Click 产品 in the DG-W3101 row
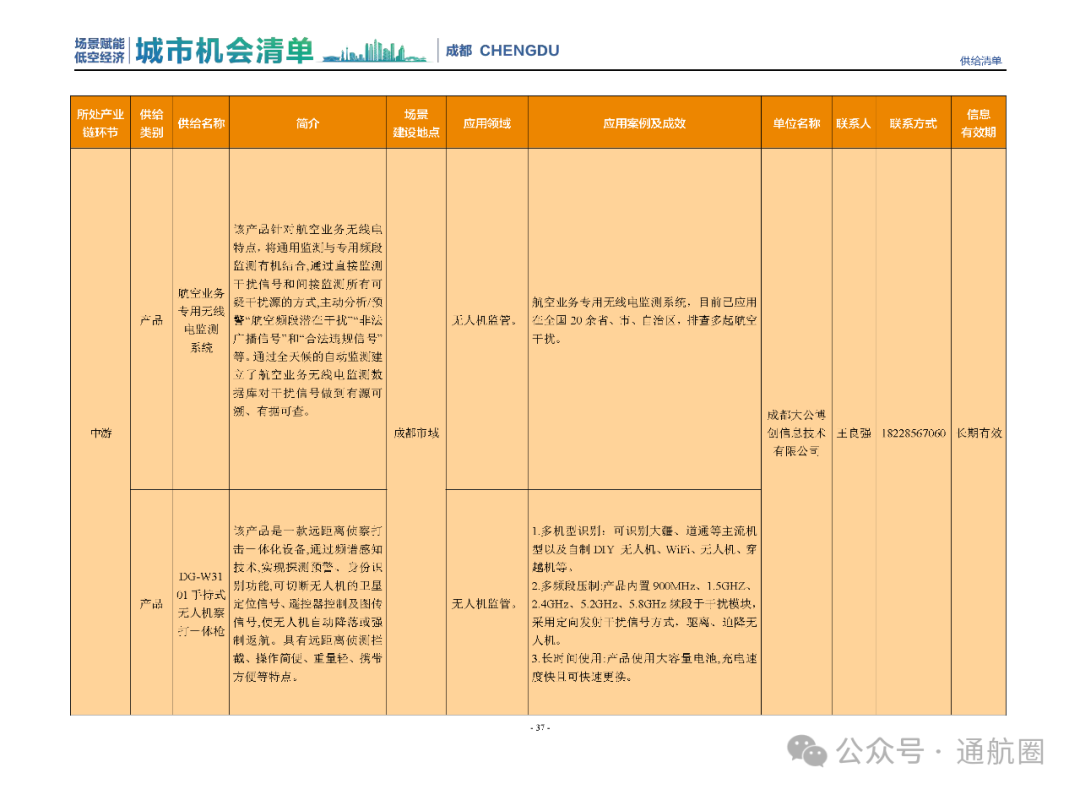 coord(152,603)
